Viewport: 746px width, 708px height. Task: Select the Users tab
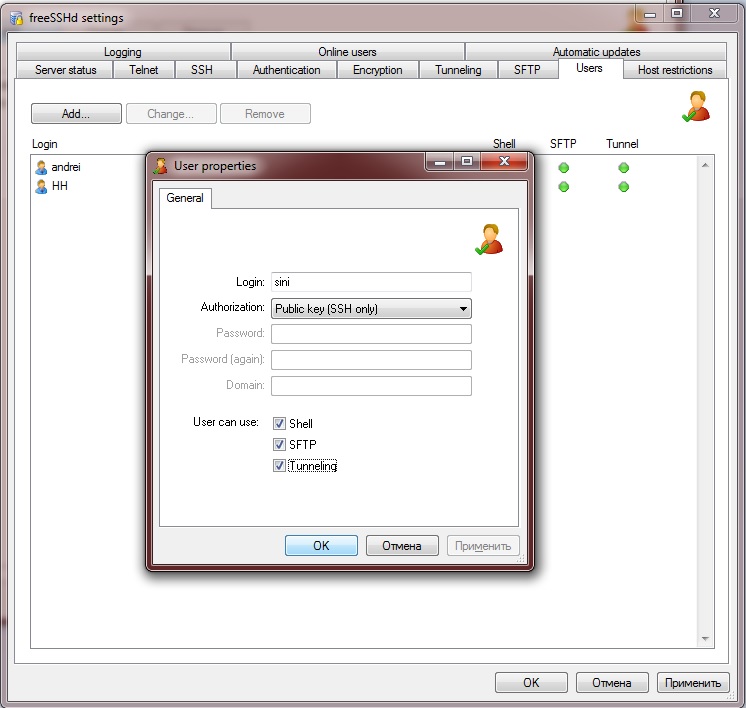[589, 69]
